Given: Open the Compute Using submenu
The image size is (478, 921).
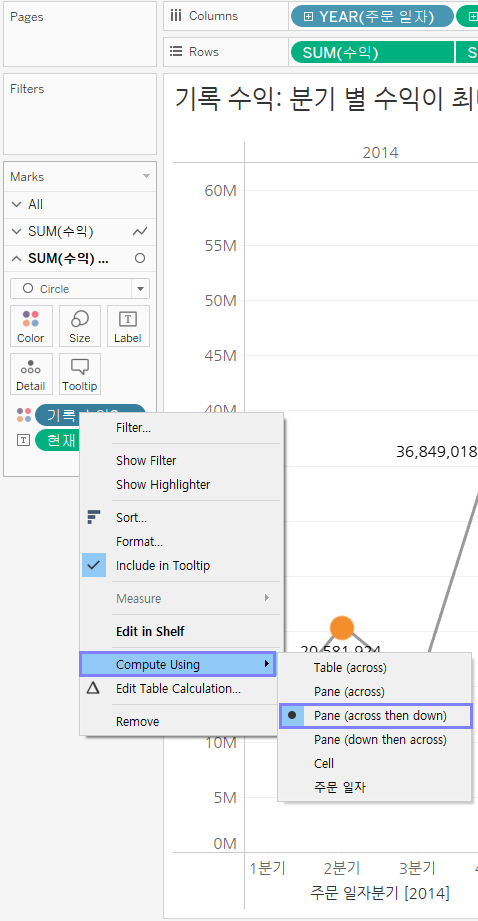Looking at the screenshot, I should (178, 664).
